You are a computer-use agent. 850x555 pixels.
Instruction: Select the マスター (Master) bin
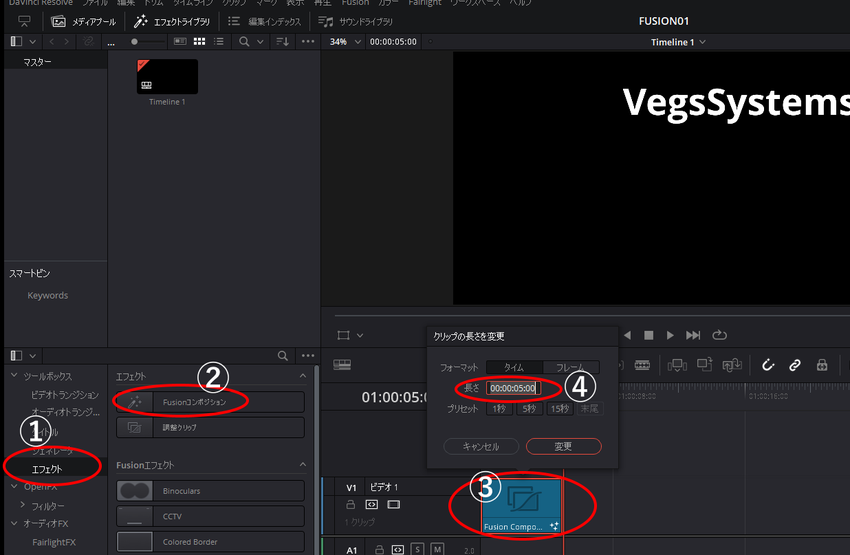[x=37, y=62]
